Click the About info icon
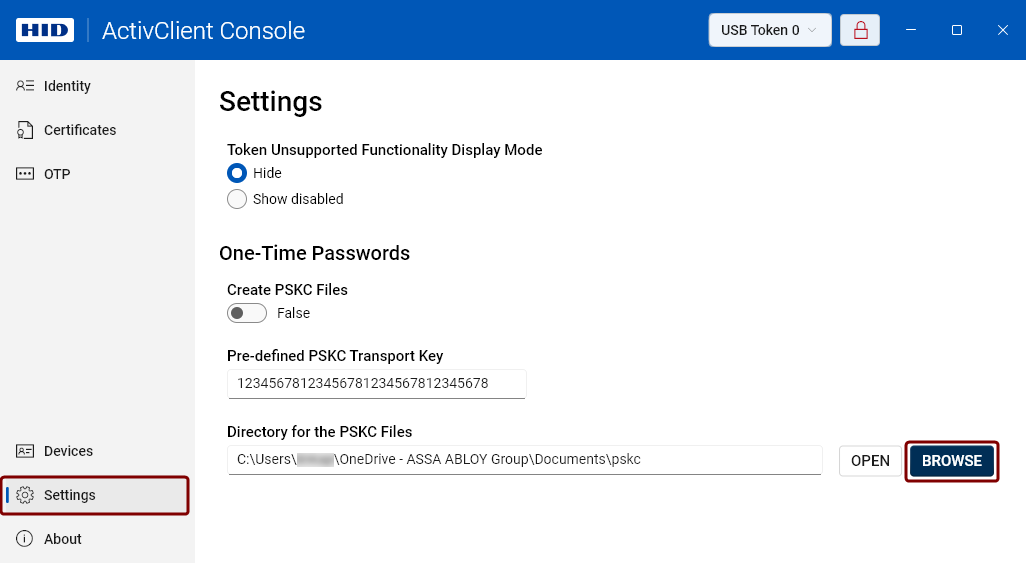This screenshot has height=563, width=1026. click(x=25, y=539)
